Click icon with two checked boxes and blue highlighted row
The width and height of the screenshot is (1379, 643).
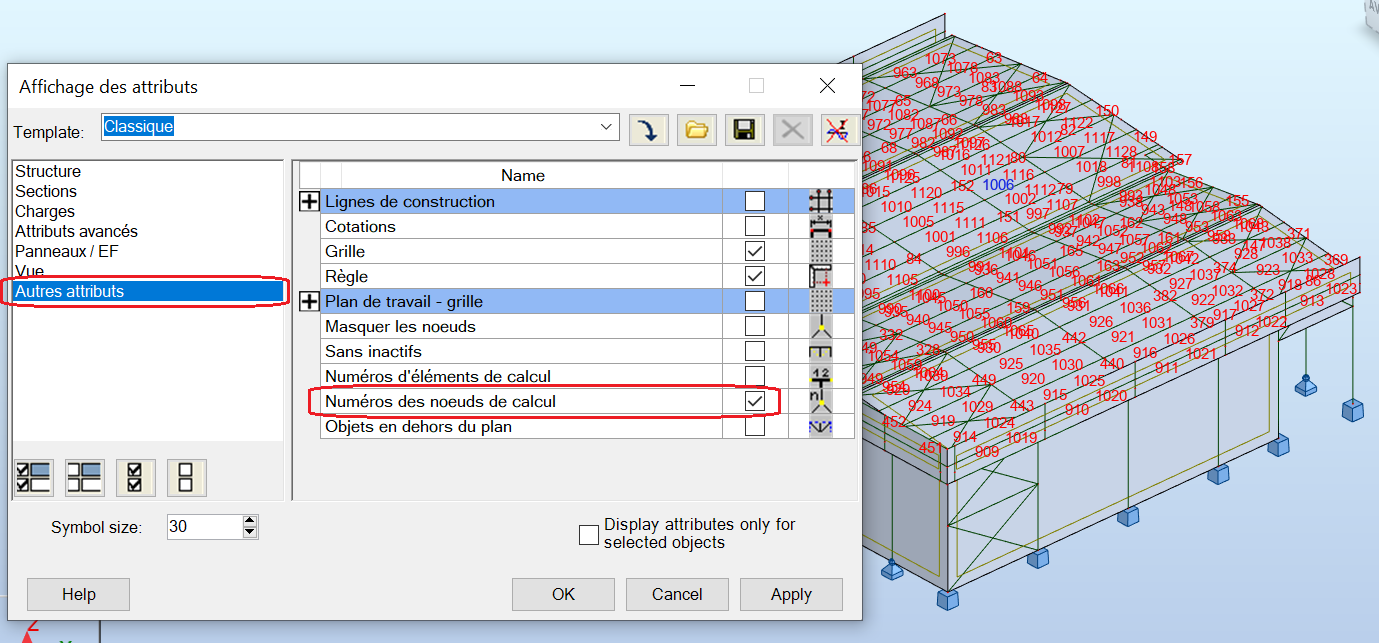[x=35, y=477]
